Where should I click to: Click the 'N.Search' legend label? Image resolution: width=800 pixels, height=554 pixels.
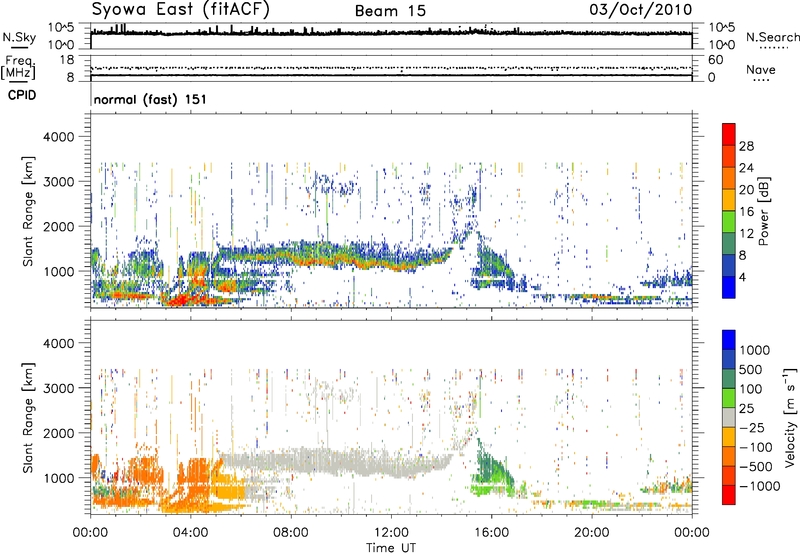pos(772,37)
